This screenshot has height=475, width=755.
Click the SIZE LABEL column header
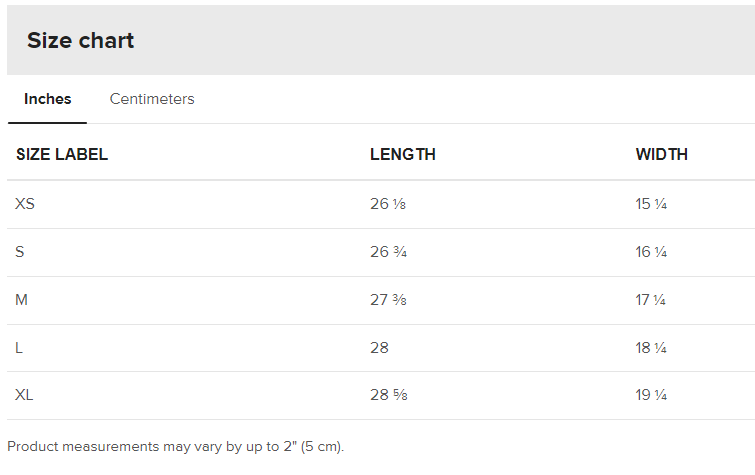coord(62,155)
